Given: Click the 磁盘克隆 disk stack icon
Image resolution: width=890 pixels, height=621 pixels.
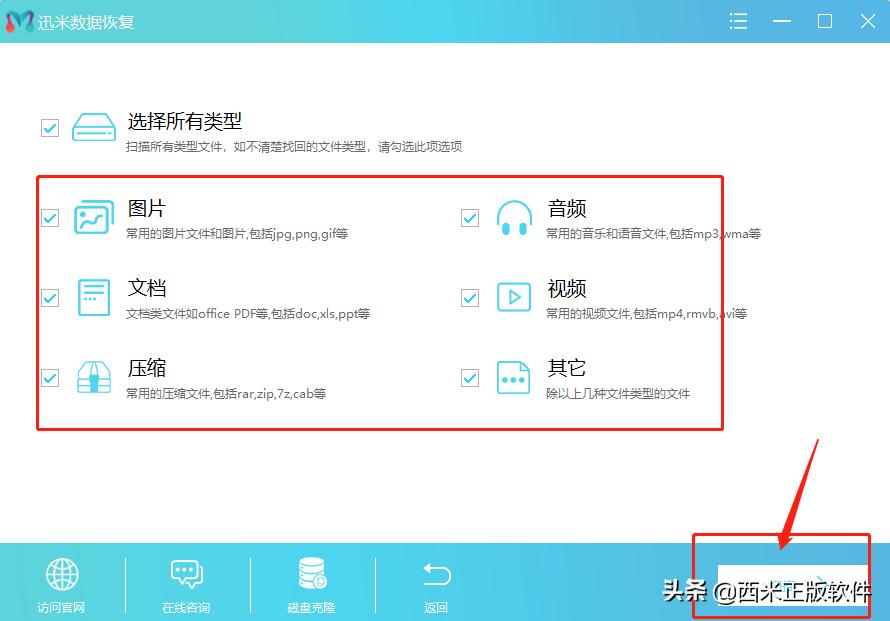Looking at the screenshot, I should (x=311, y=575).
